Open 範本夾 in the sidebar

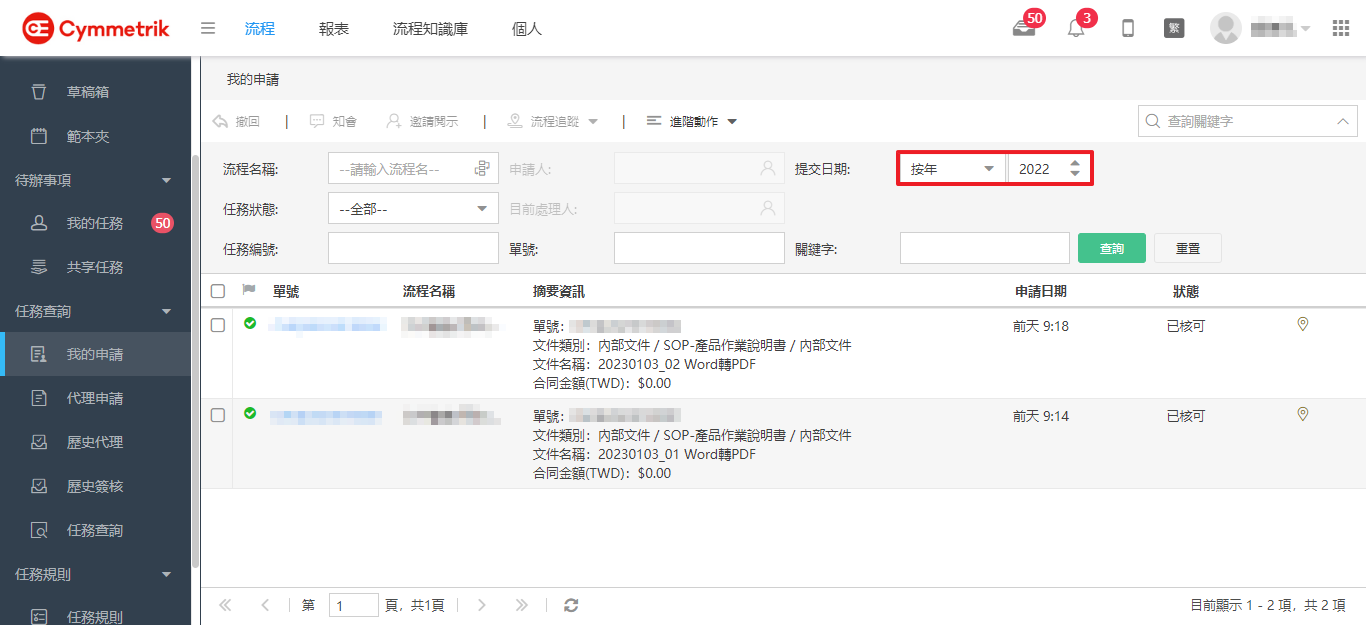coord(95,136)
